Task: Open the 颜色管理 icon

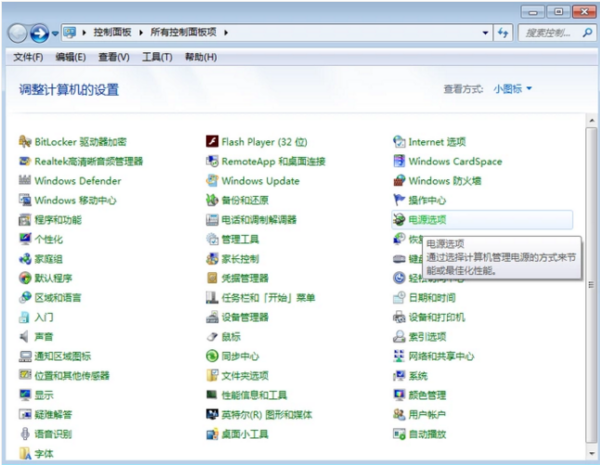Action: point(399,395)
